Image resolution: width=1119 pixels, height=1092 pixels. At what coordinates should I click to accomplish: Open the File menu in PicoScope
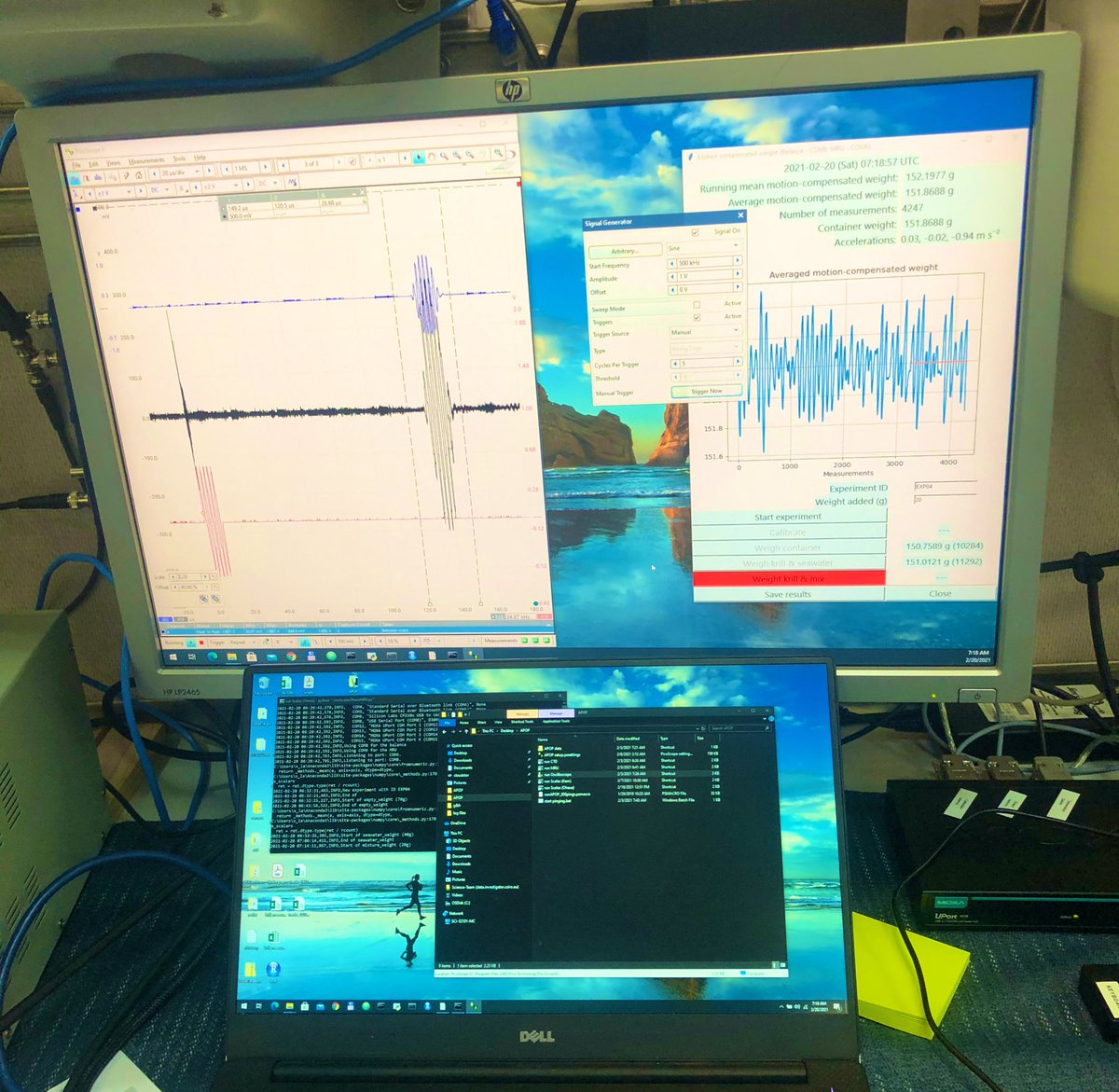76,164
